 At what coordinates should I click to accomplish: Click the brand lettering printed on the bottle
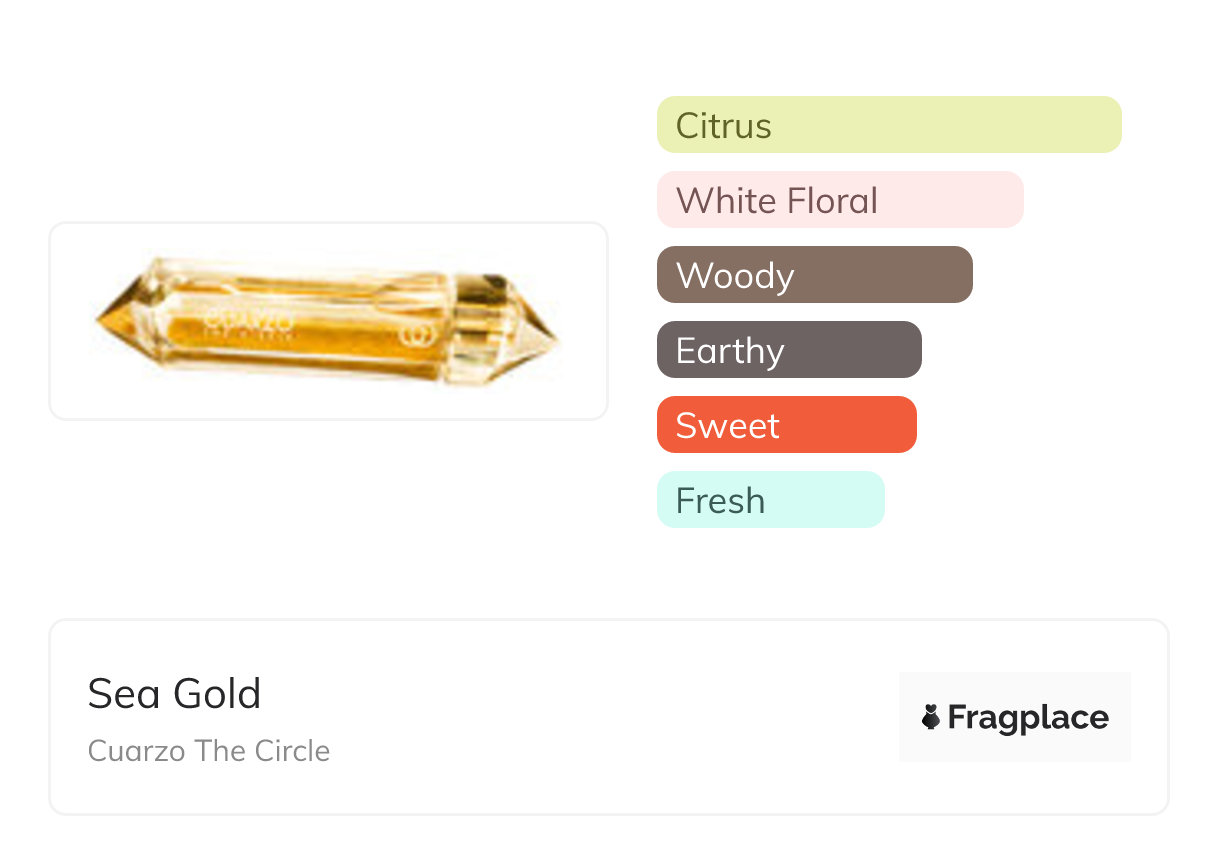[249, 320]
